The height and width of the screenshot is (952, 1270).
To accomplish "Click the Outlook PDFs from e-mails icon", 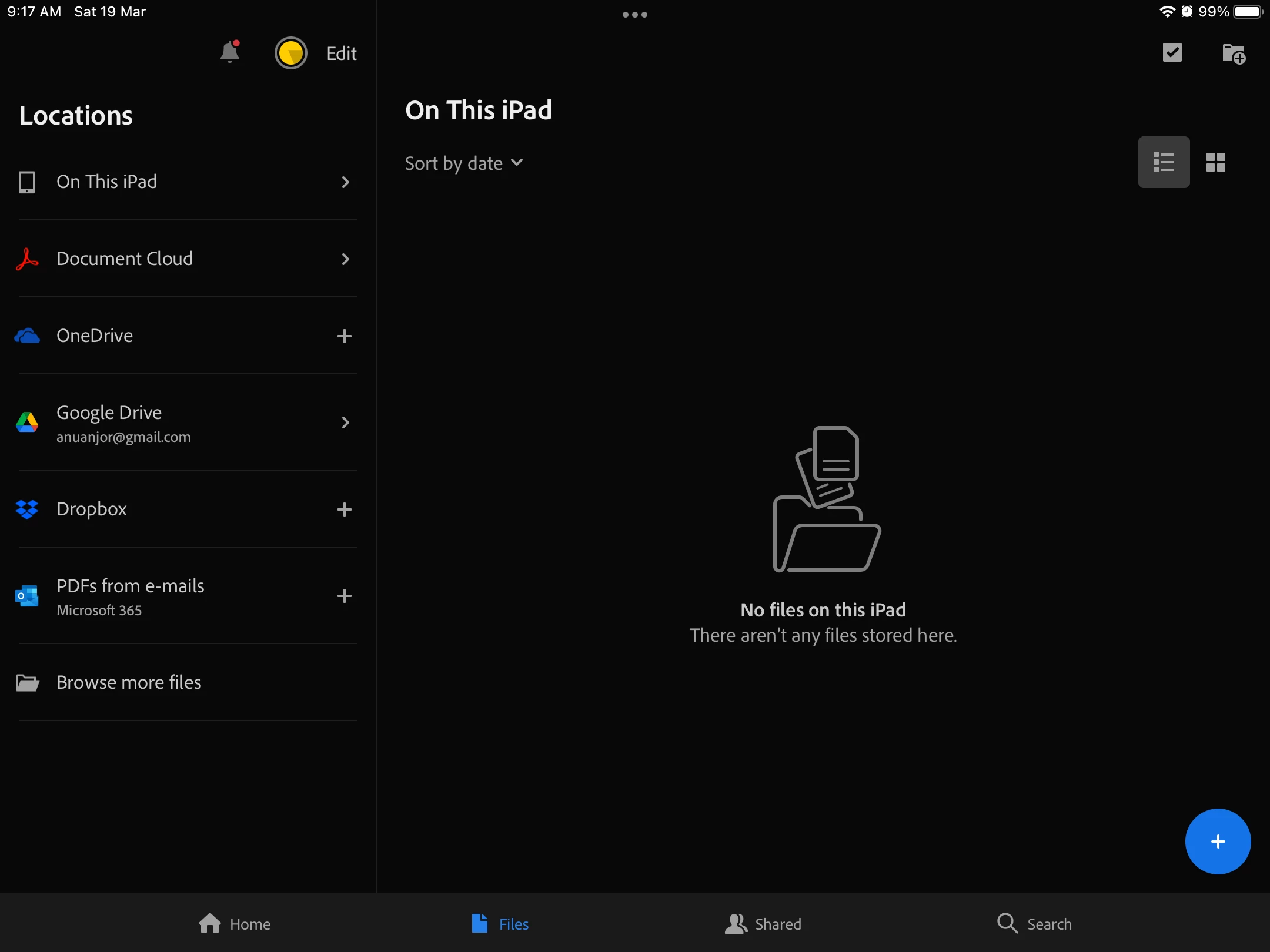I will (27, 596).
